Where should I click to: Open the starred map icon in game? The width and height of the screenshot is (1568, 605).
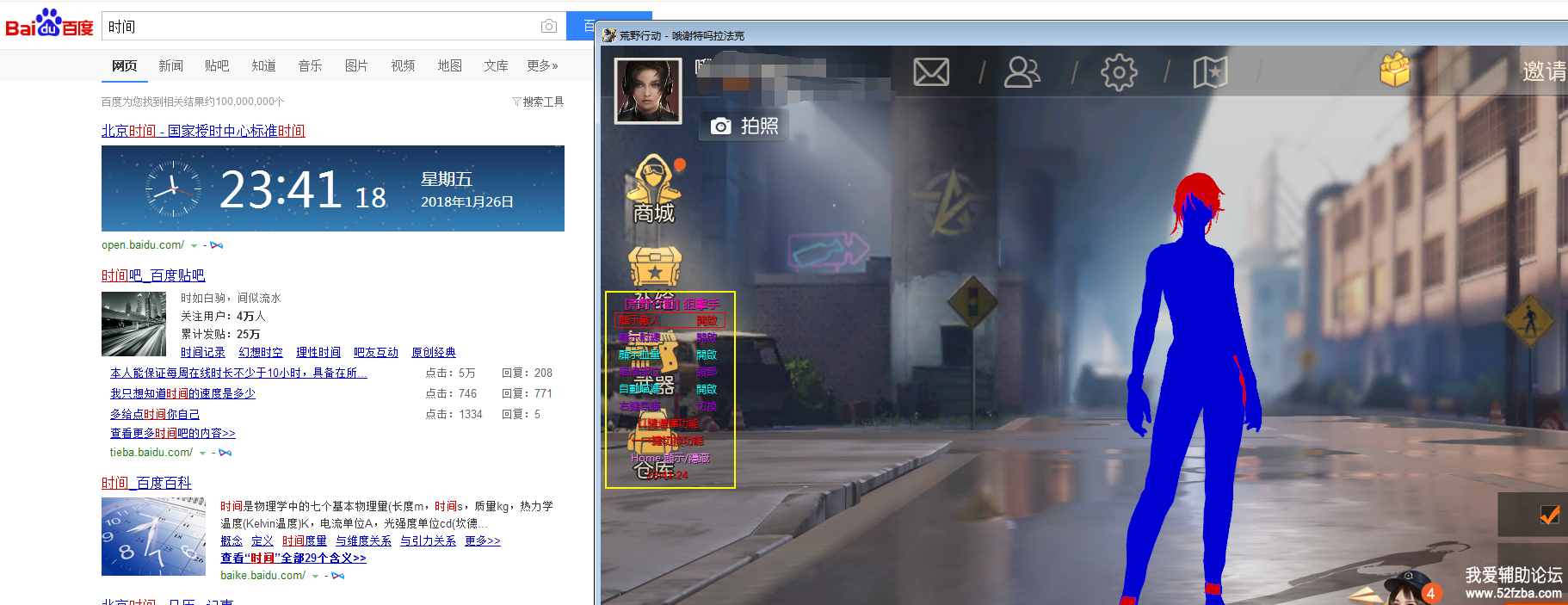[1210, 72]
